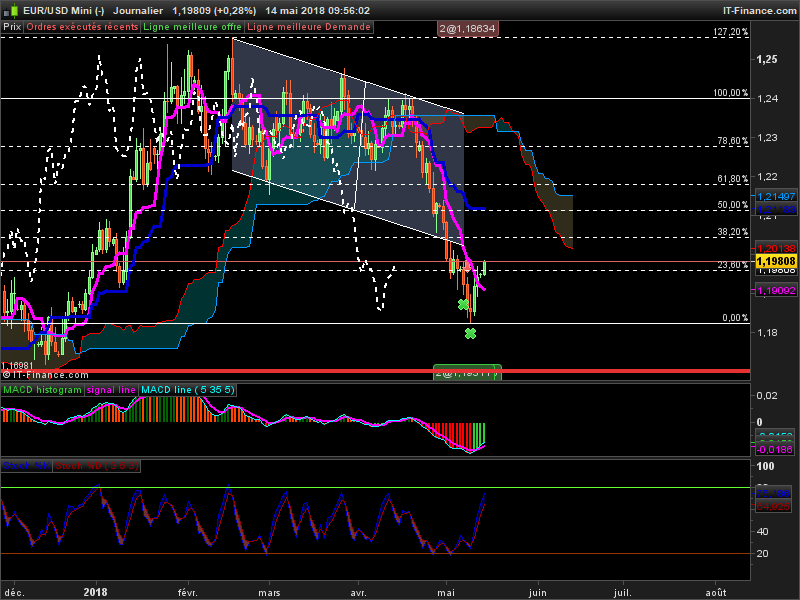Click the 1,25 price axis label
800x600 pixels.
click(767, 59)
